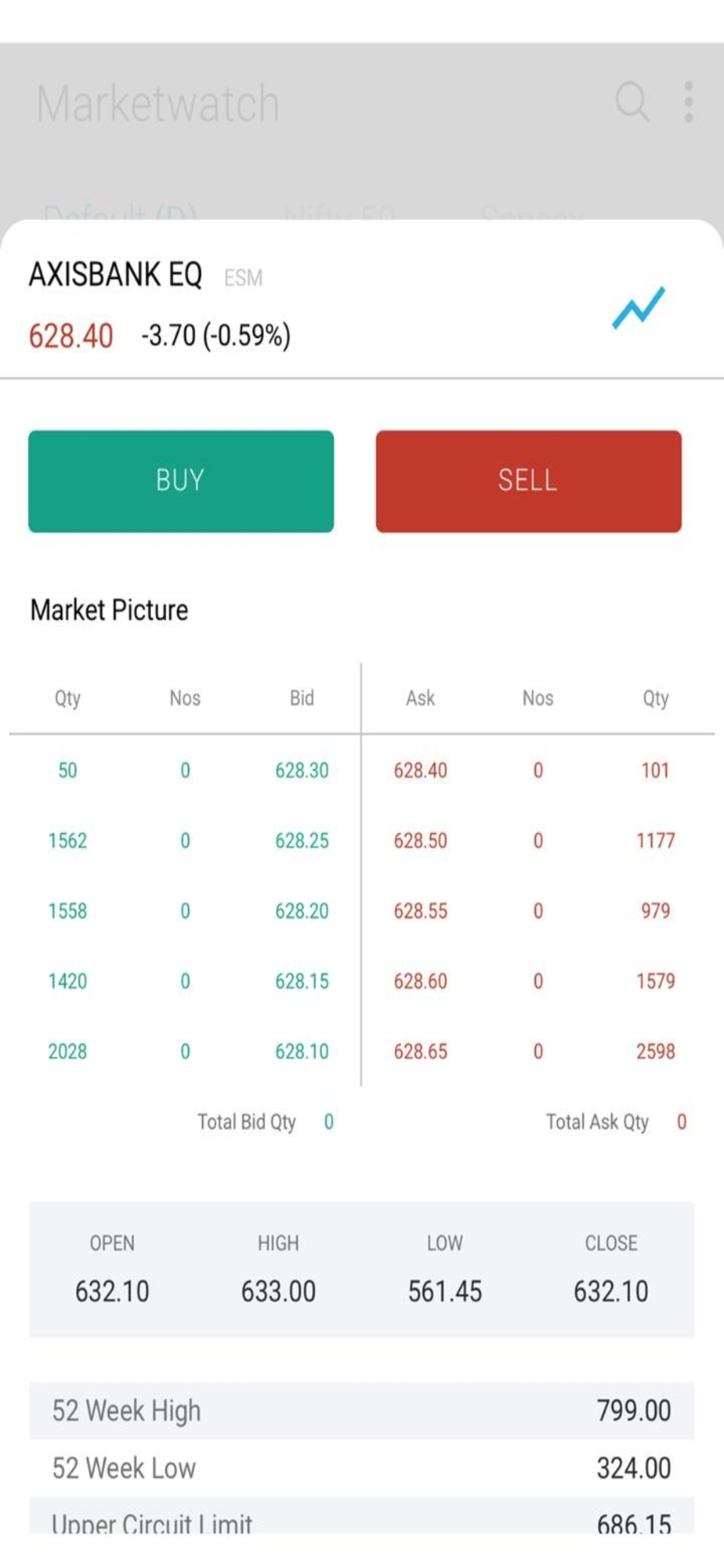Select bid price 628.25
Viewport: 724px width, 1568px height.
point(302,840)
